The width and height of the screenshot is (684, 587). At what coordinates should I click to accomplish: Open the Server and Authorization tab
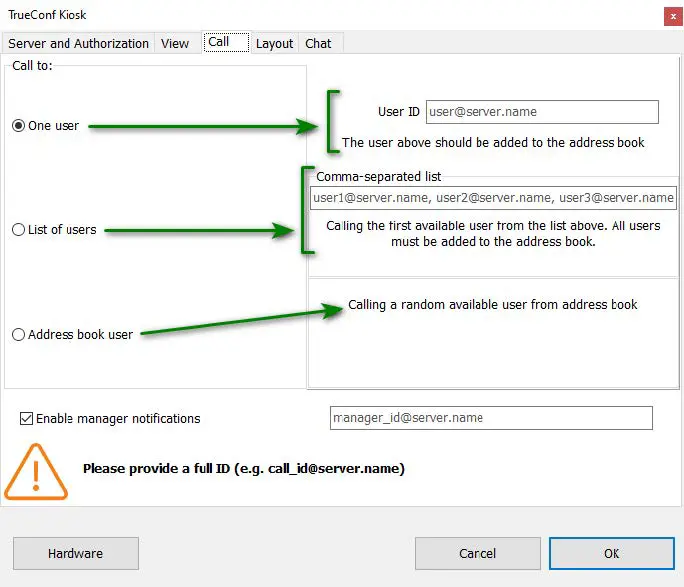[78, 44]
